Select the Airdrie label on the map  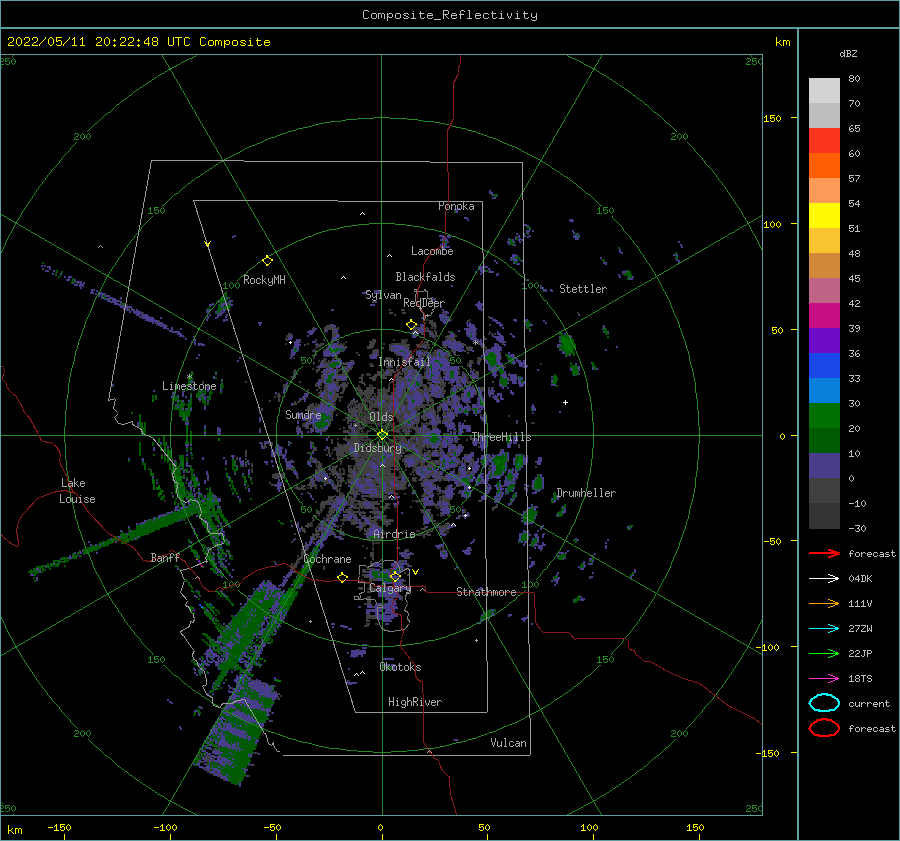[x=394, y=534]
